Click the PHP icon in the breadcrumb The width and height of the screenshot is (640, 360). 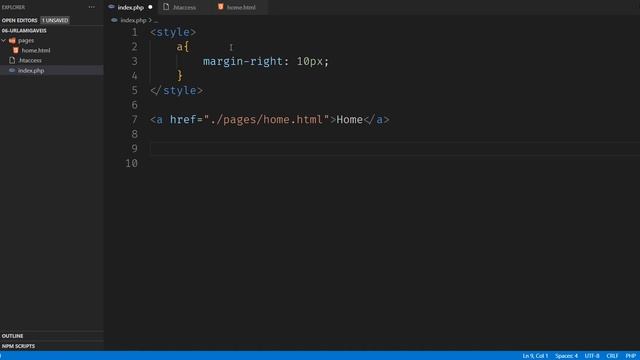tap(114, 20)
